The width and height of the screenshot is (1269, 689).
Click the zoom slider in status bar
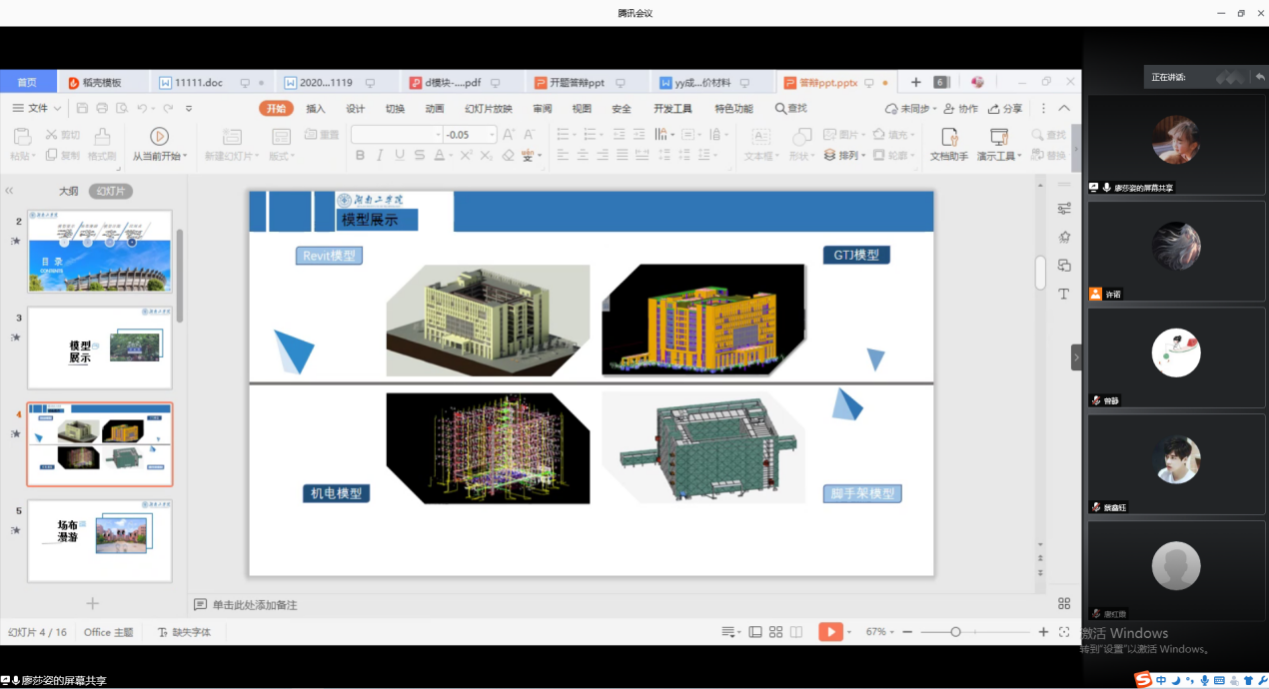(956, 632)
